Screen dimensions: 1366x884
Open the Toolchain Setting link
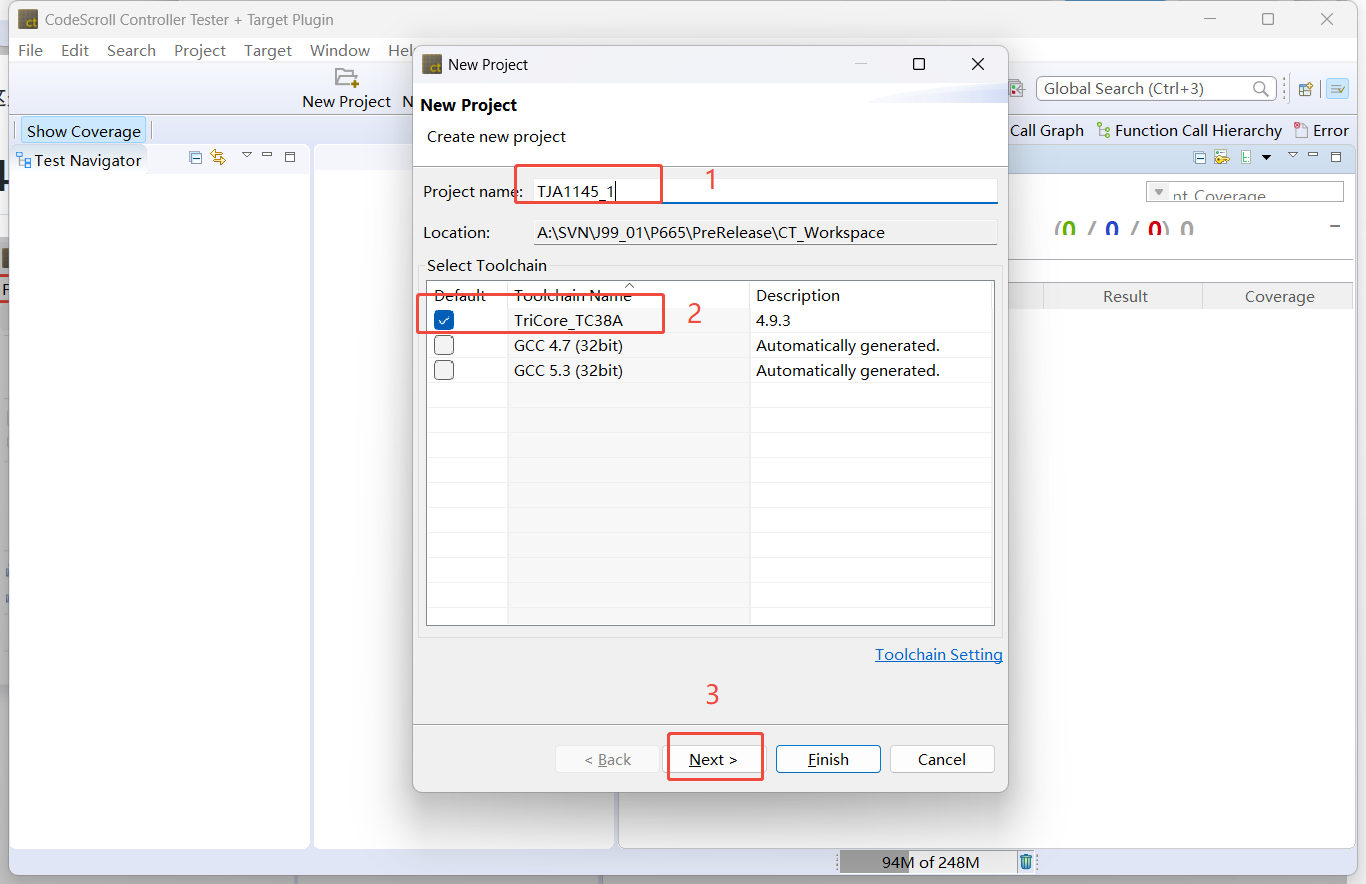pyautogui.click(x=938, y=654)
